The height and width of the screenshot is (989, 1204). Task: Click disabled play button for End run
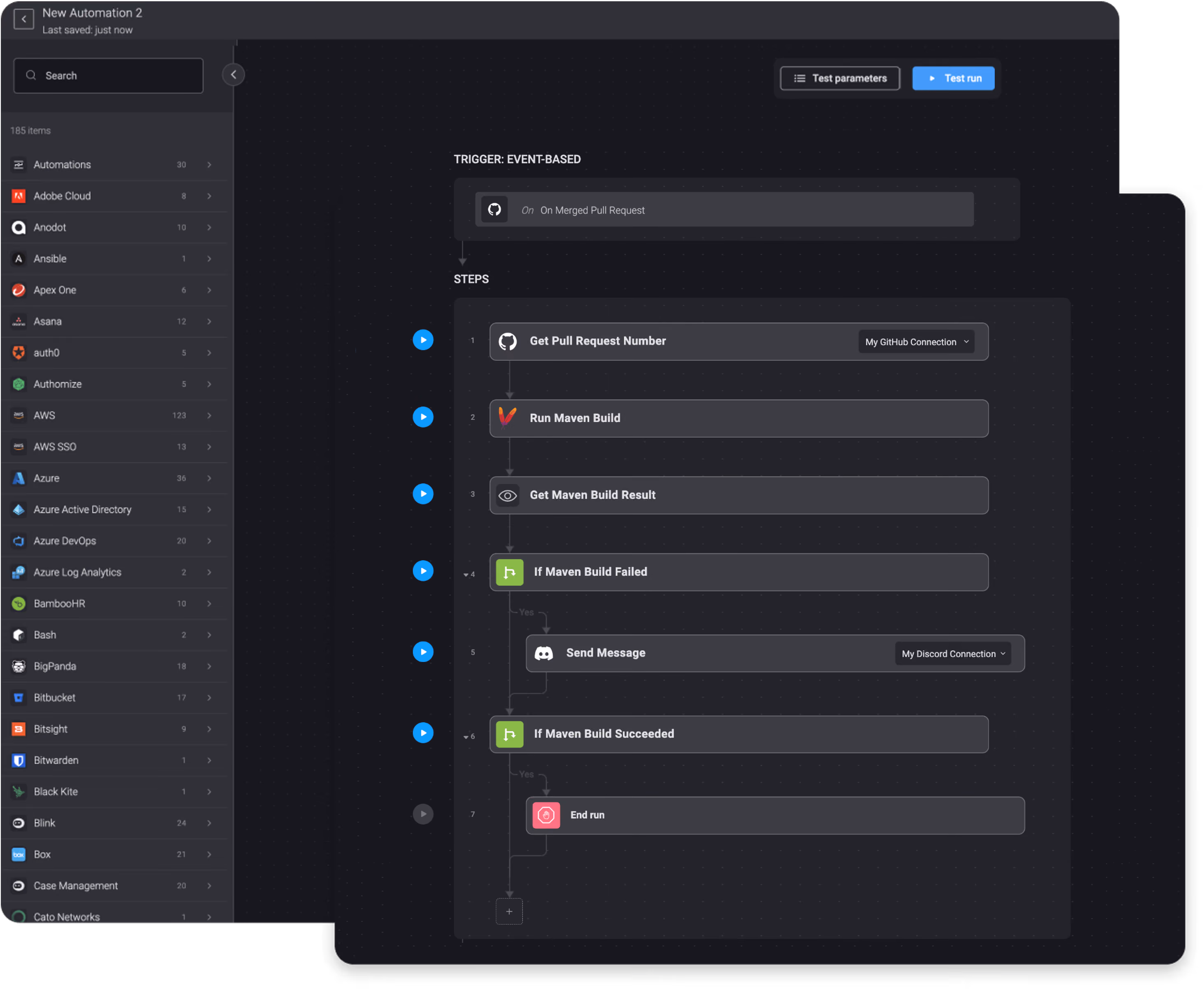(x=422, y=814)
